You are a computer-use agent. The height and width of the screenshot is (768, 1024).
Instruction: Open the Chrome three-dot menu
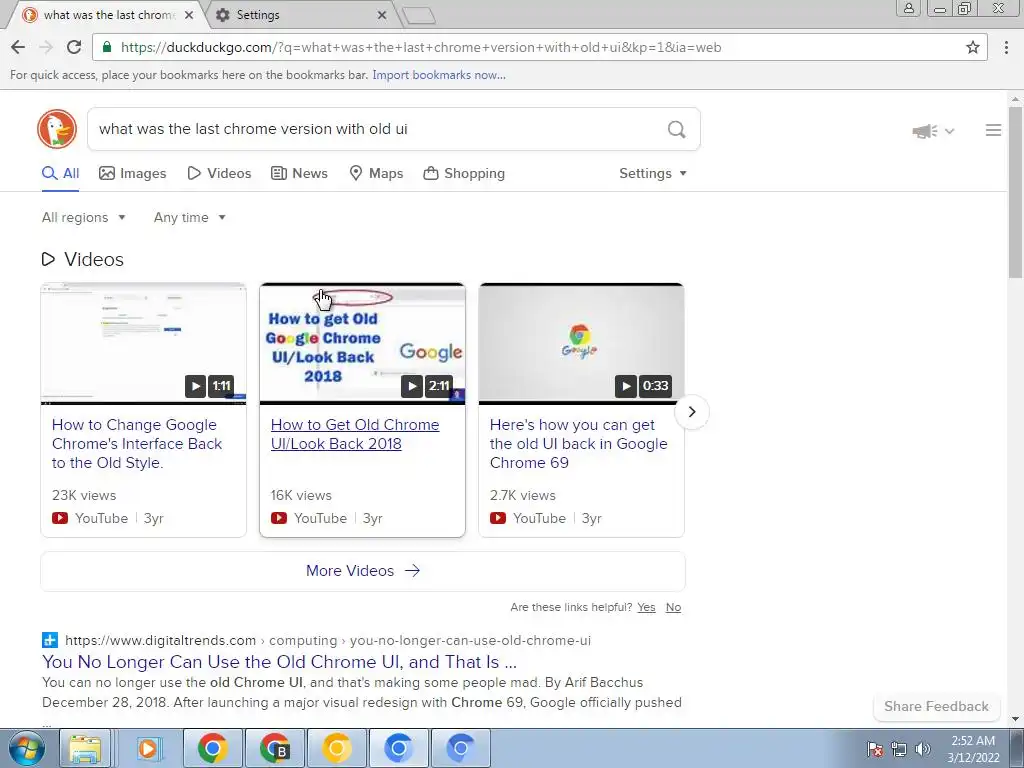pyautogui.click(x=1006, y=47)
